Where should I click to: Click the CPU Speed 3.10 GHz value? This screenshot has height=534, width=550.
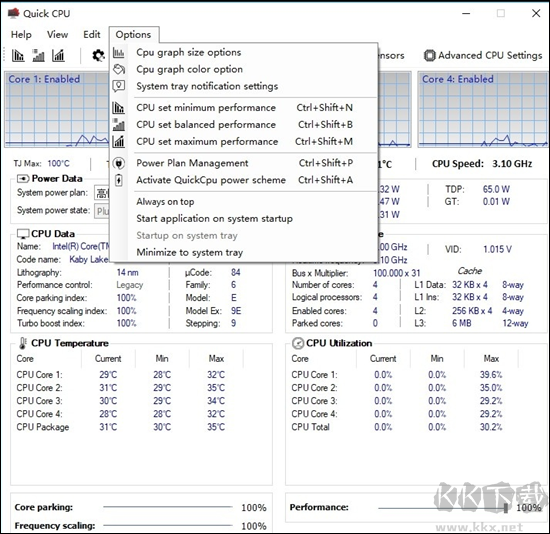(x=512, y=164)
